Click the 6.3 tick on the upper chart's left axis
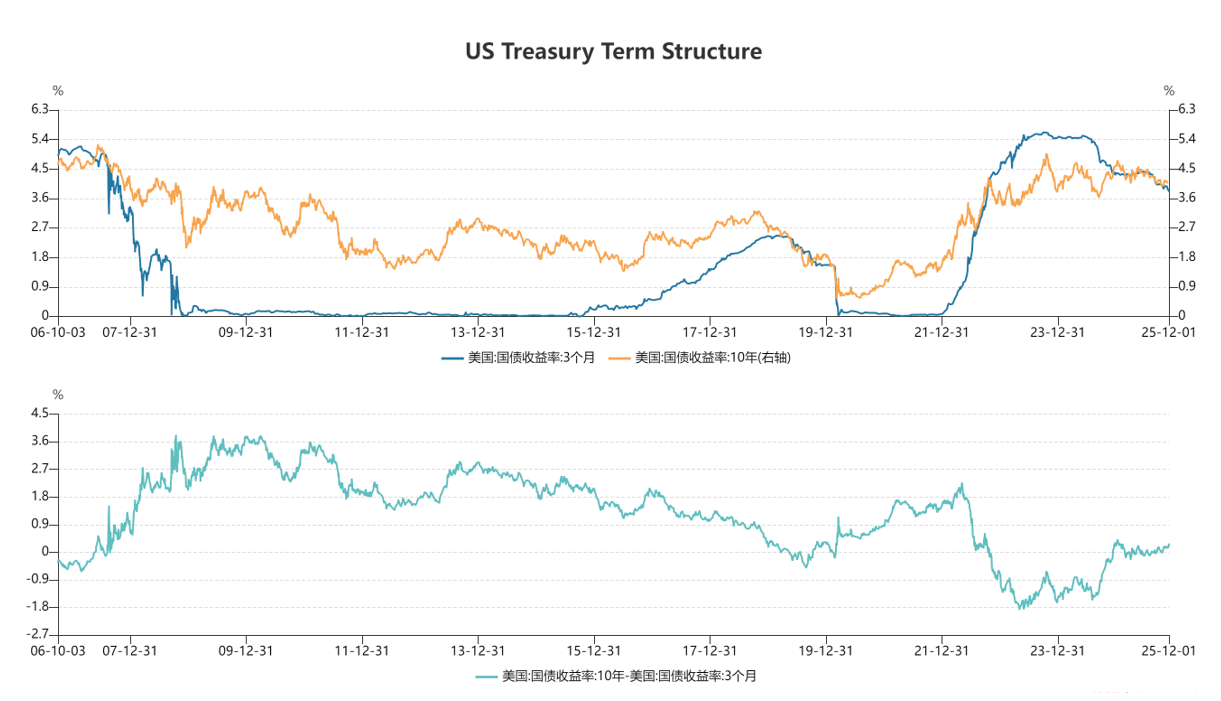The image size is (1221, 701). pos(40,108)
